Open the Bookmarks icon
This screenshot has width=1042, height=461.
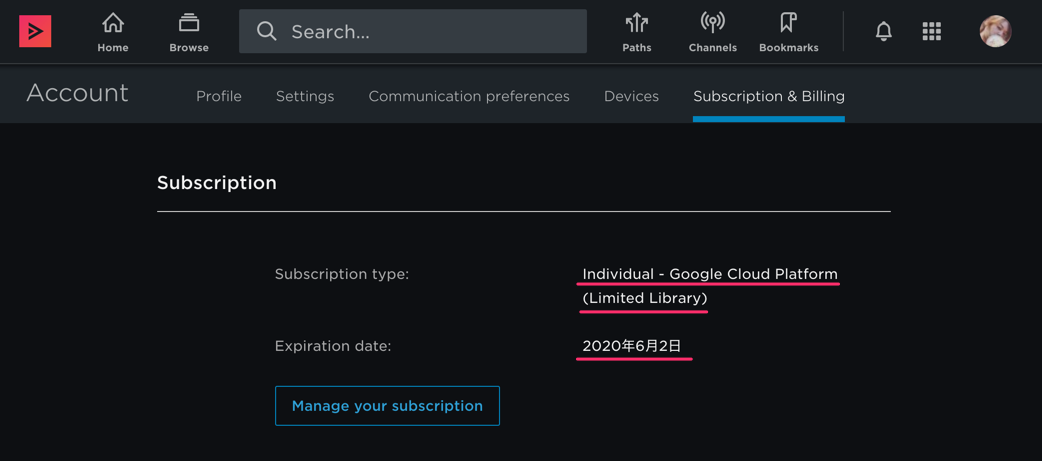(788, 23)
